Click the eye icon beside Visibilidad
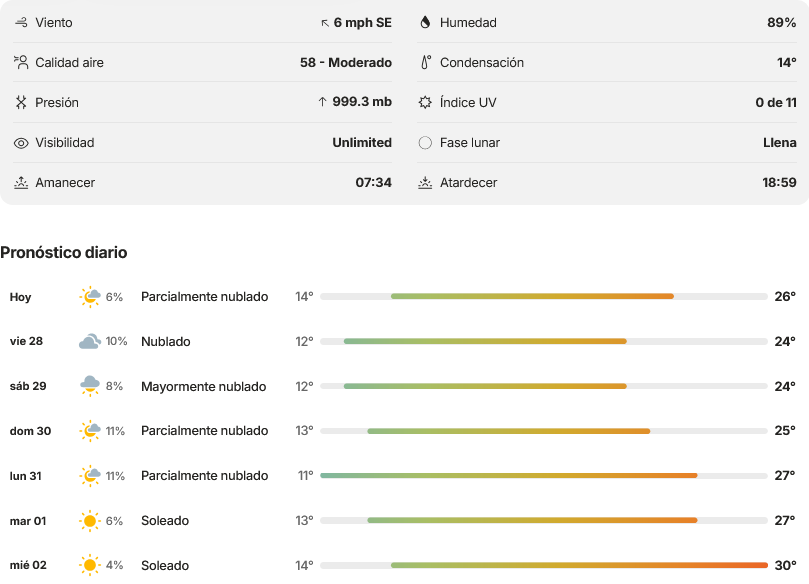The image size is (809, 584). click(x=21, y=143)
